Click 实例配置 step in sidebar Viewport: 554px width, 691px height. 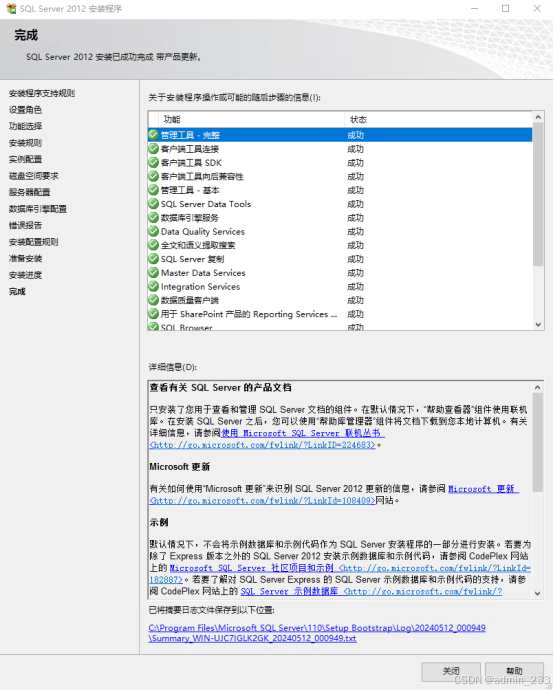coord(25,159)
